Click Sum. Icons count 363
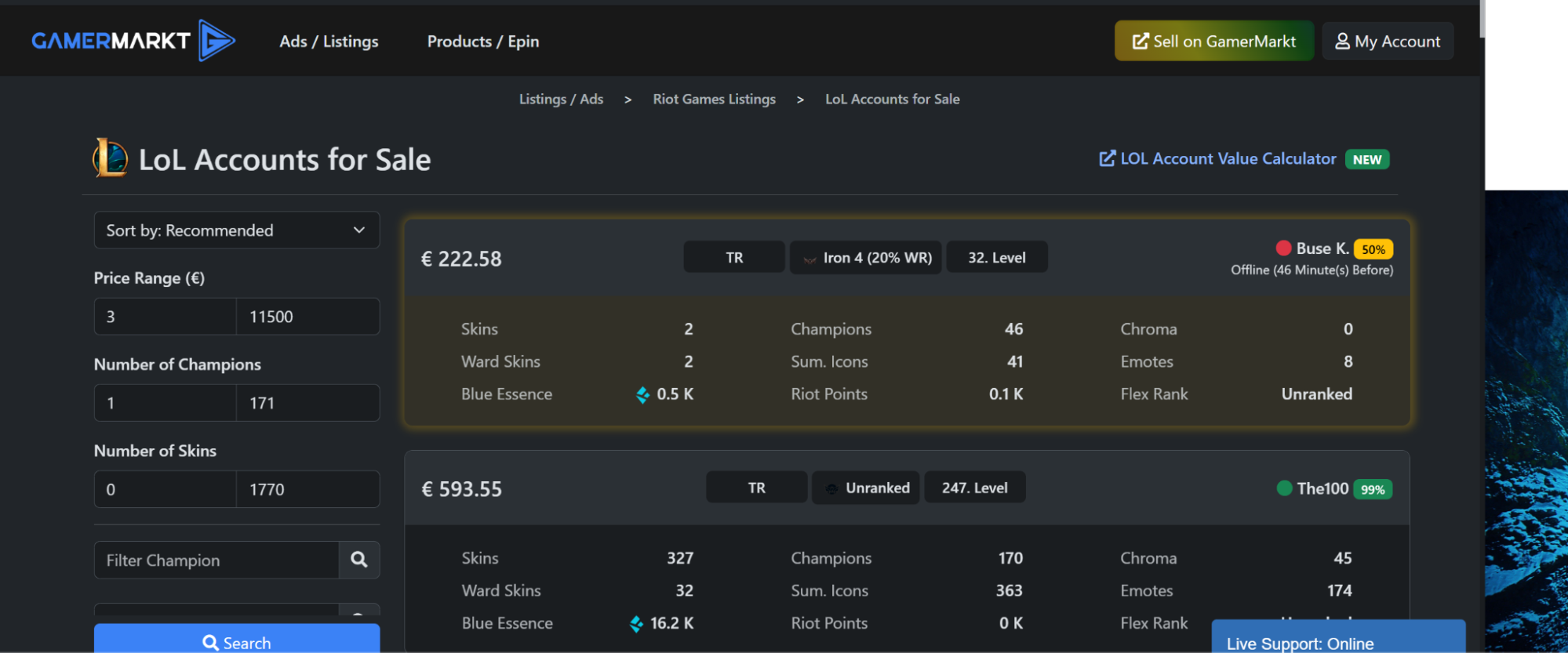Screen dimensions: 1568x653 pyautogui.click(x=1010, y=590)
